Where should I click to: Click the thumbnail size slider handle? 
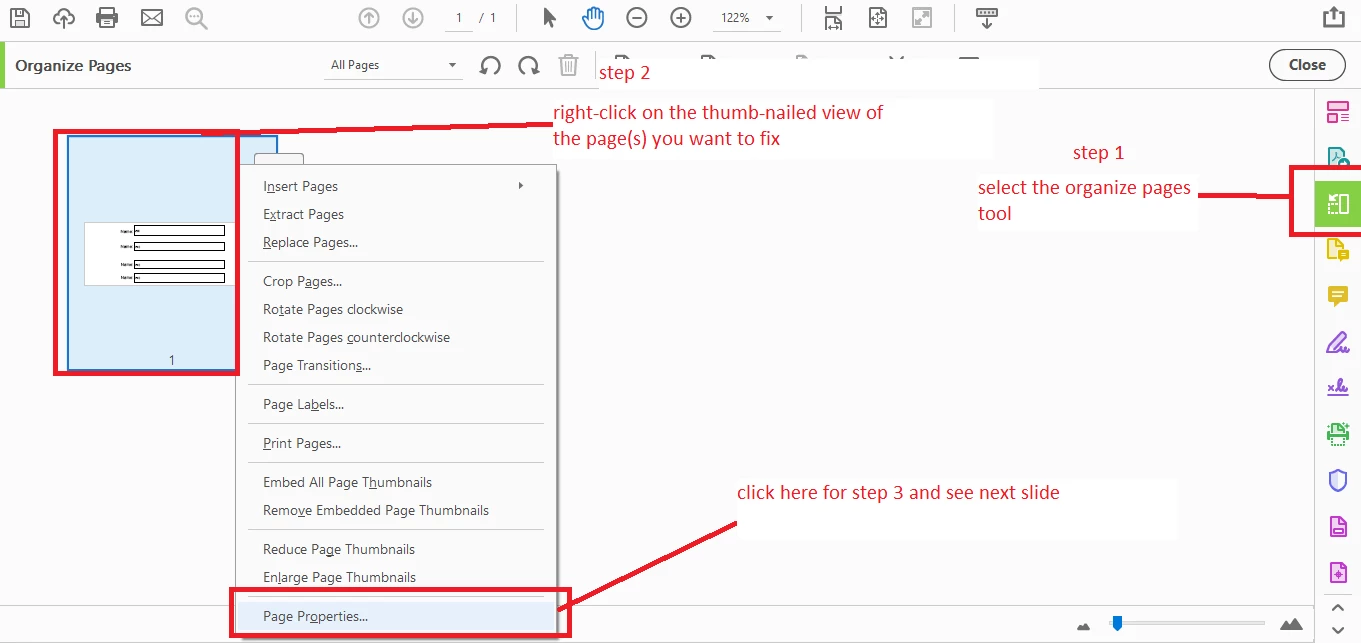click(1117, 624)
